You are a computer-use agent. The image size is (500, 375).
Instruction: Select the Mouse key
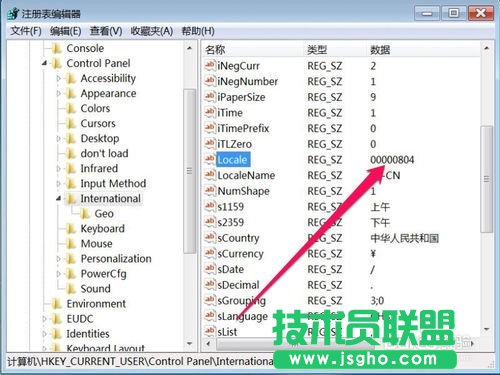pyautogui.click(x=96, y=244)
